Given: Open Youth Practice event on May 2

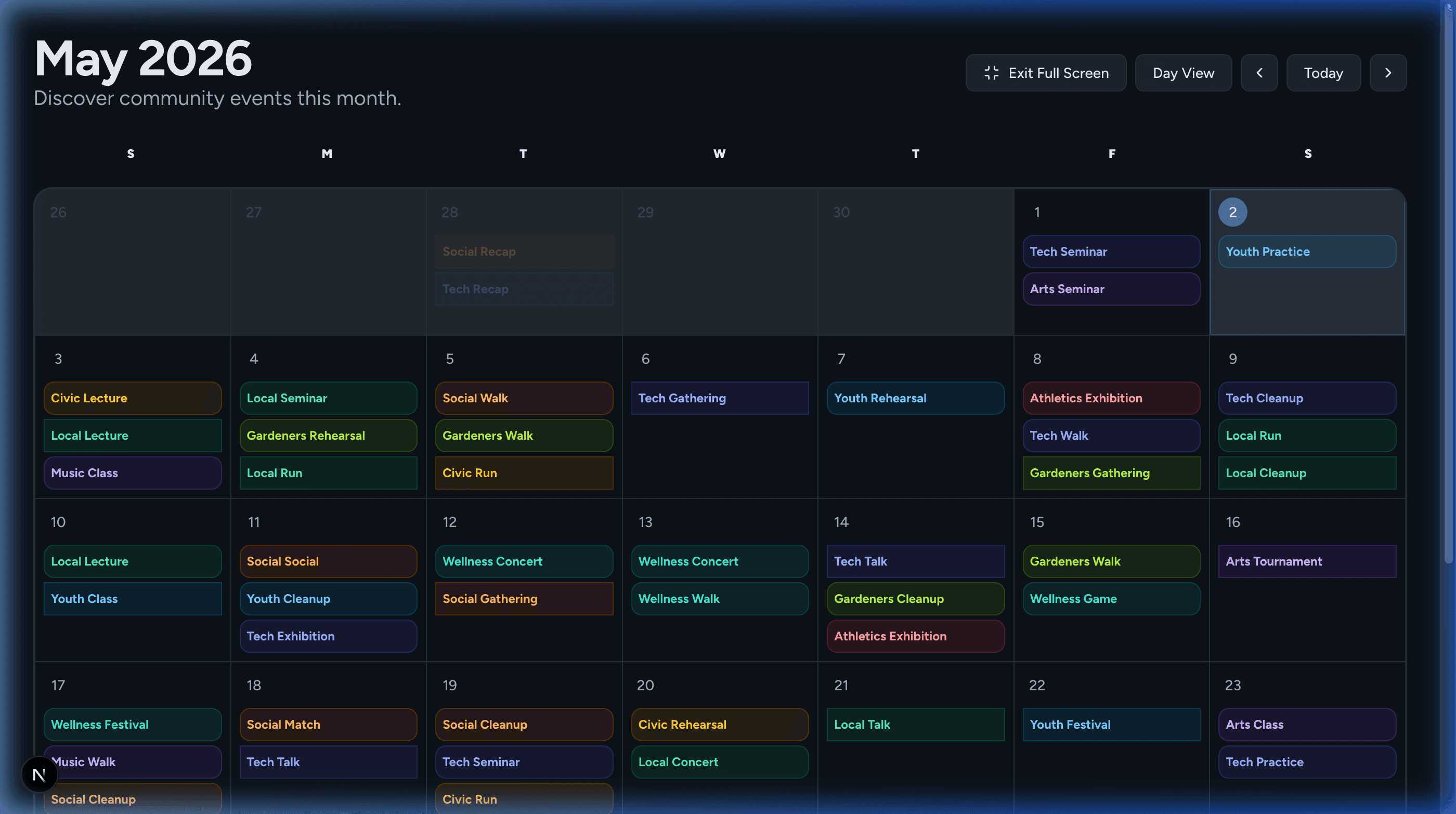Looking at the screenshot, I should 1307,252.
